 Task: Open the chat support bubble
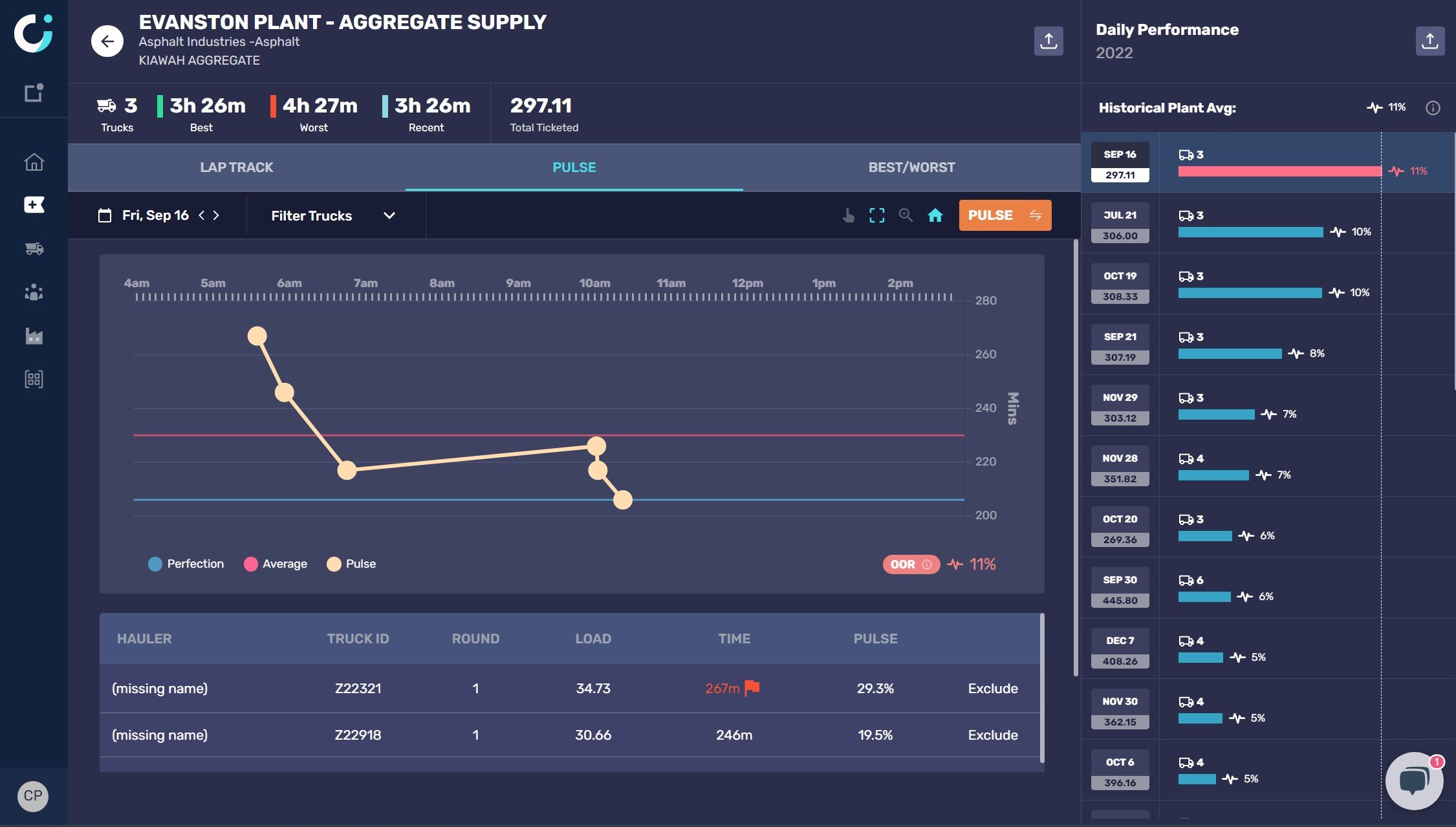pyautogui.click(x=1414, y=780)
